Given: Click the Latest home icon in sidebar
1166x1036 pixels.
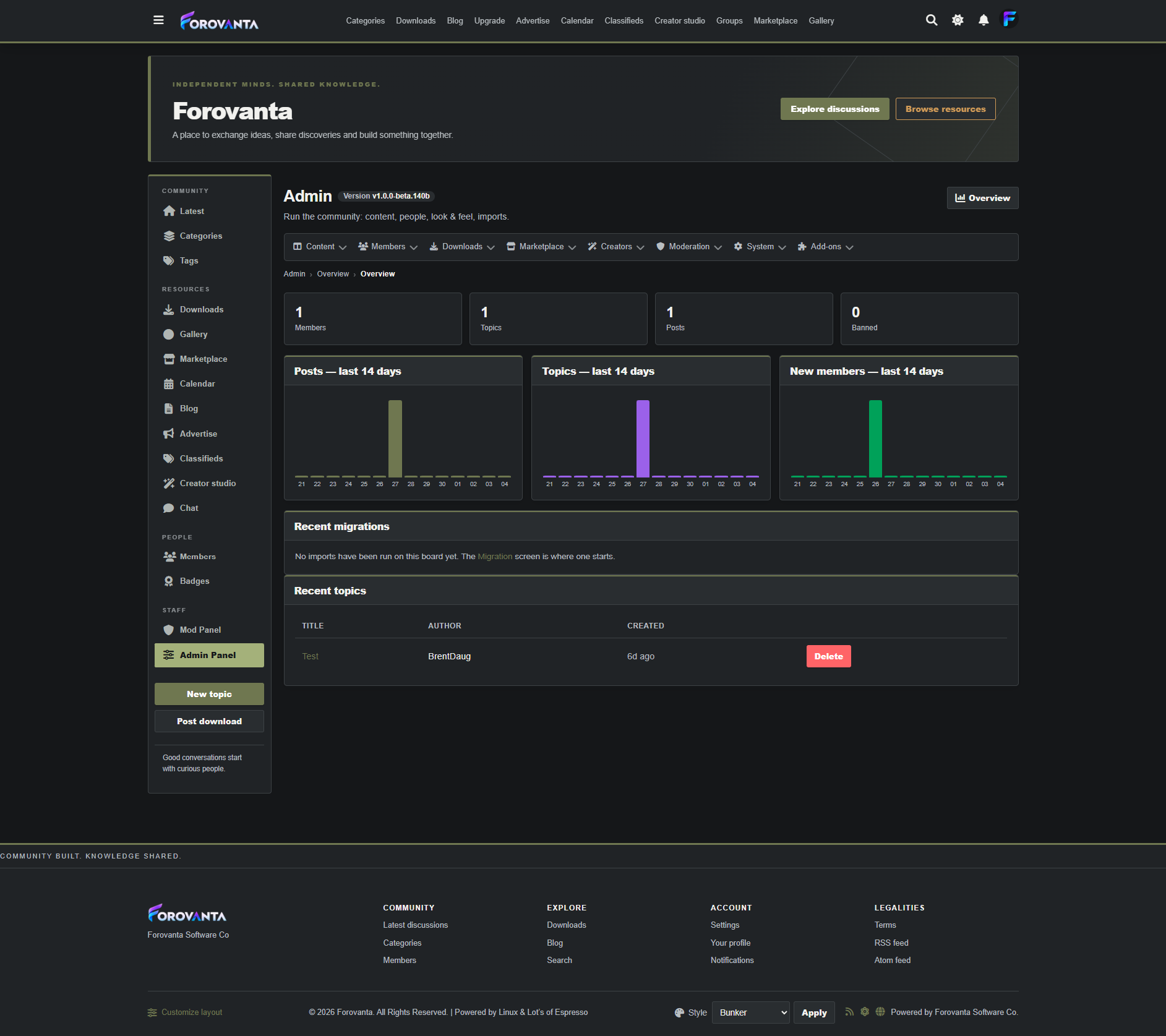Looking at the screenshot, I should (x=169, y=212).
